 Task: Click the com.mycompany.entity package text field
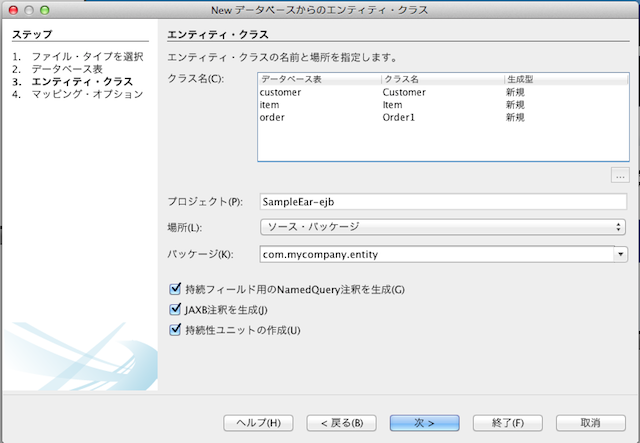434,254
